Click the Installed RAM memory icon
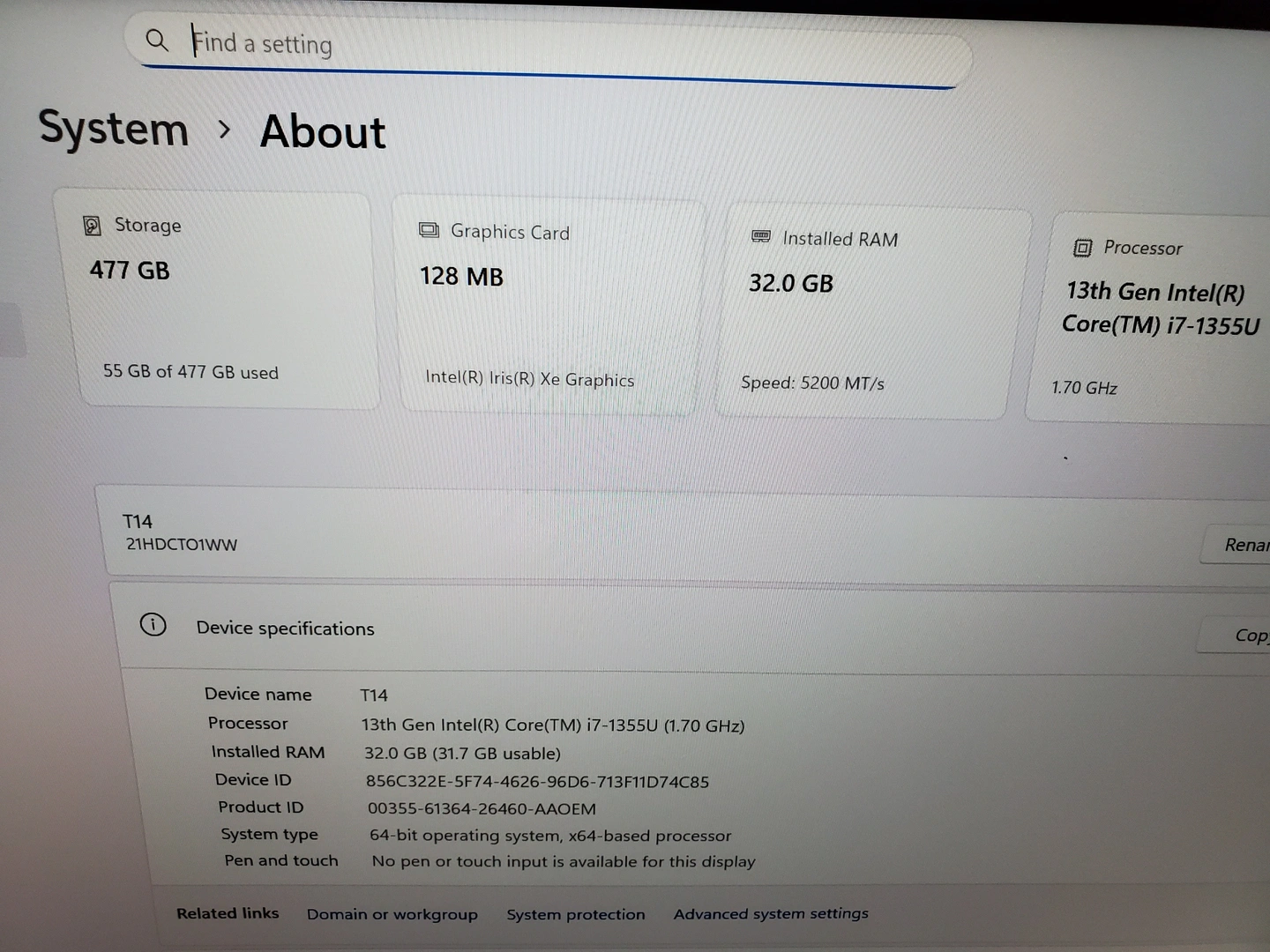The height and width of the screenshot is (952, 1270). click(x=760, y=236)
